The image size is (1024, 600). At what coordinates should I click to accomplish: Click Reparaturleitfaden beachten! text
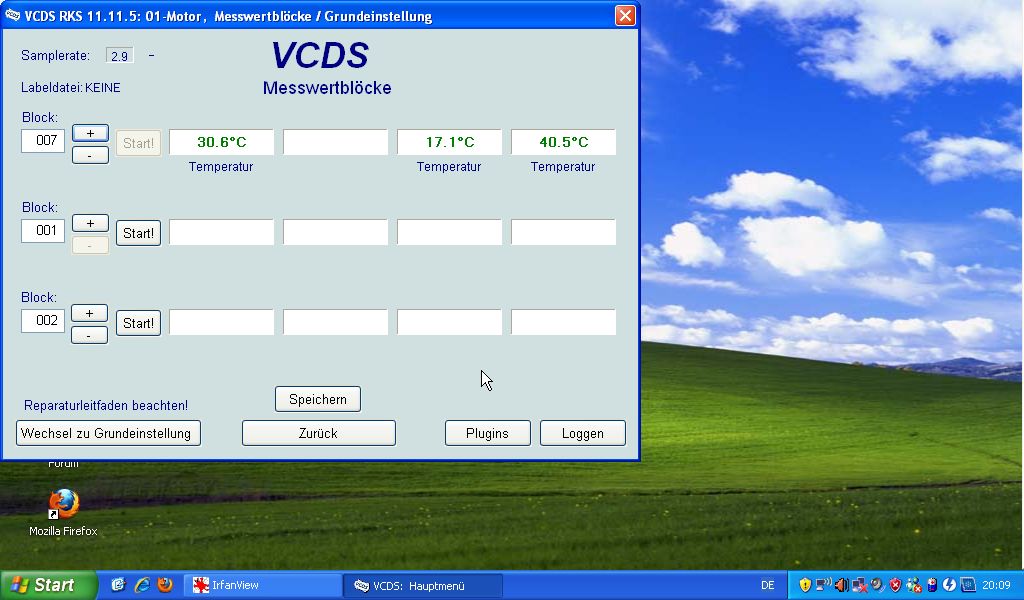(106, 405)
